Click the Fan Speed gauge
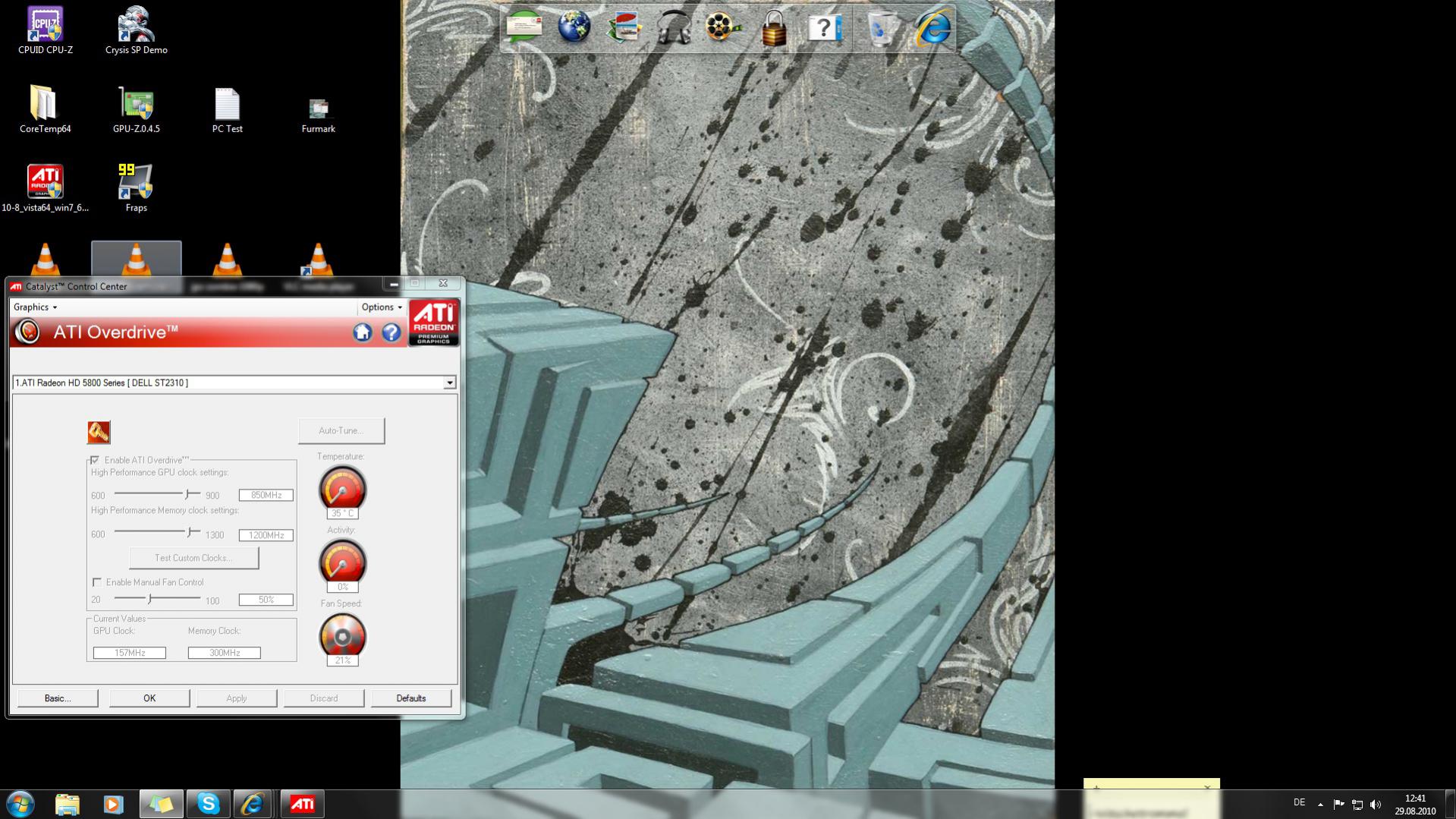Screen dimensions: 1456x819 click(342, 637)
